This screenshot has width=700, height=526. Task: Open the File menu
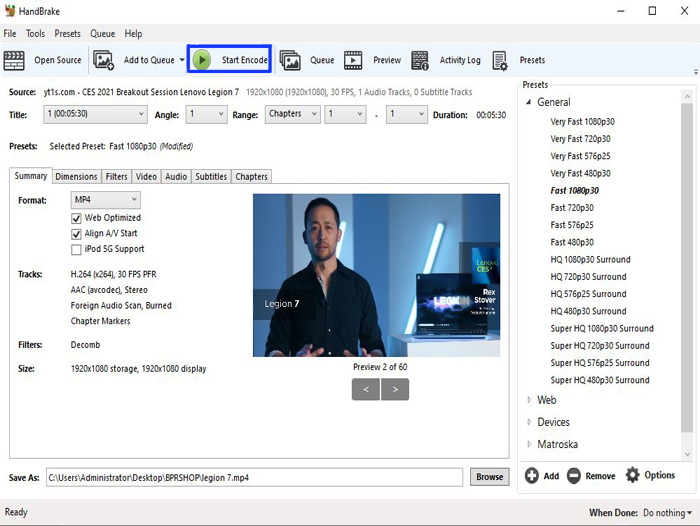coord(10,33)
